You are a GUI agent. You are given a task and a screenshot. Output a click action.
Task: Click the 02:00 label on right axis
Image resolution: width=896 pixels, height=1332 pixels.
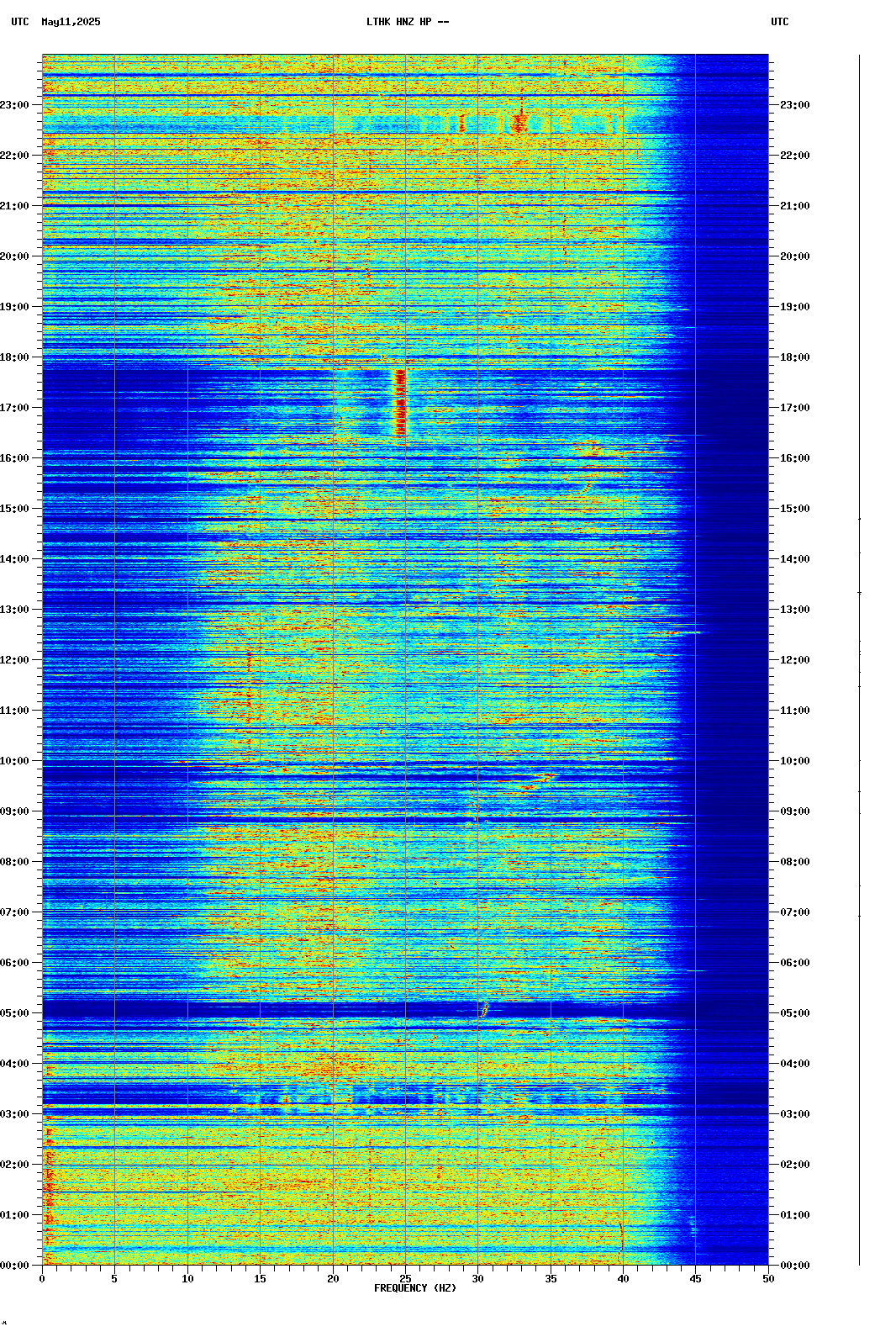point(795,1165)
